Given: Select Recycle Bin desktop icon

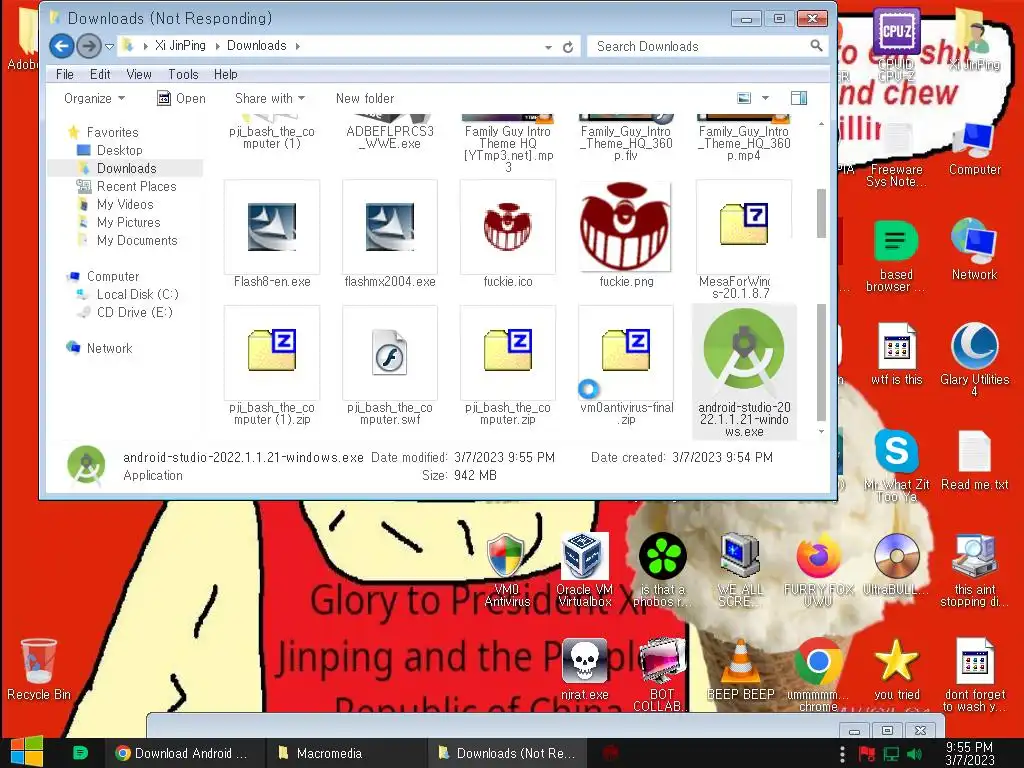Looking at the screenshot, I should coord(39,669).
